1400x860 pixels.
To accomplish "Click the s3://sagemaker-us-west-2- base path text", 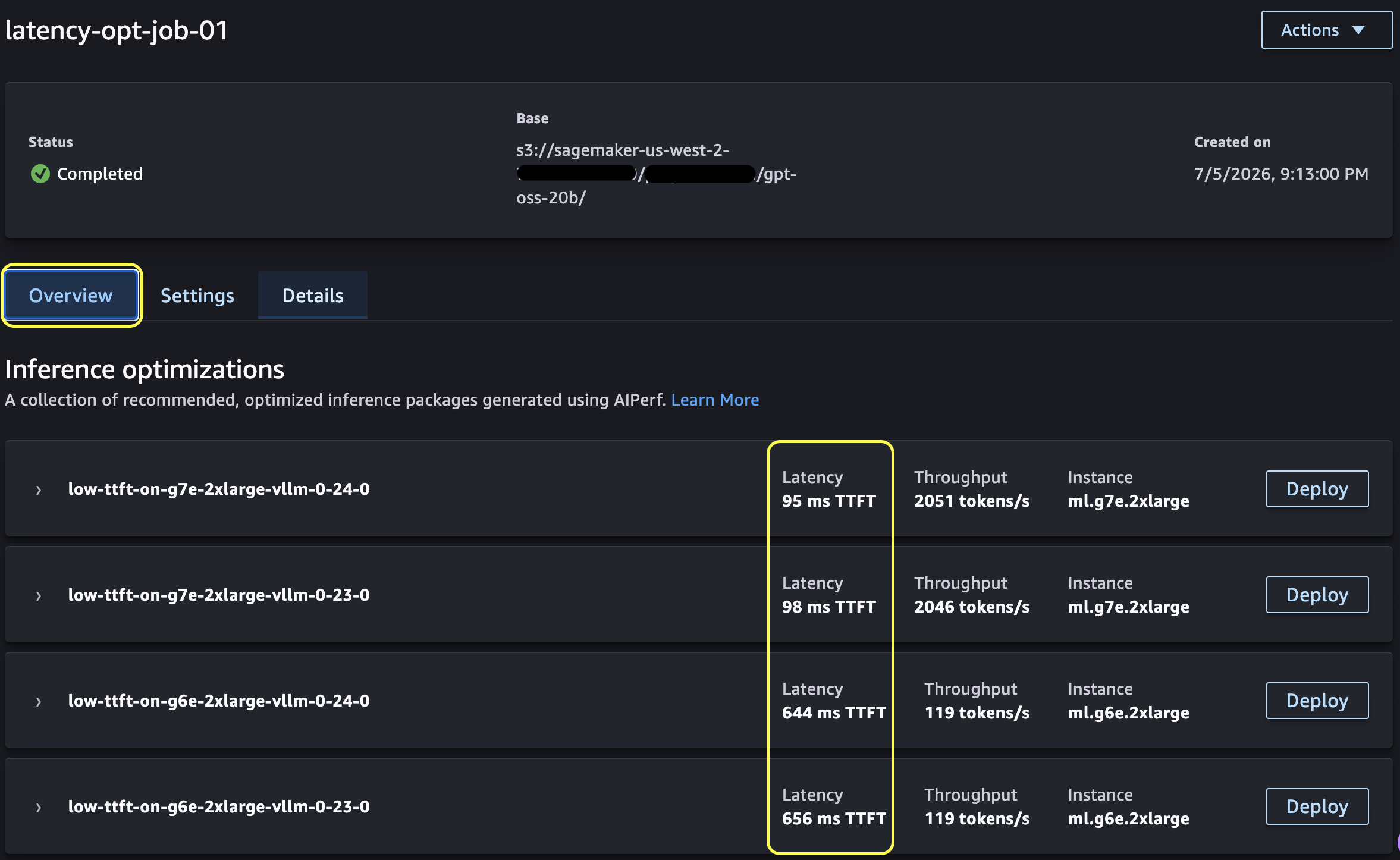I will 623,150.
